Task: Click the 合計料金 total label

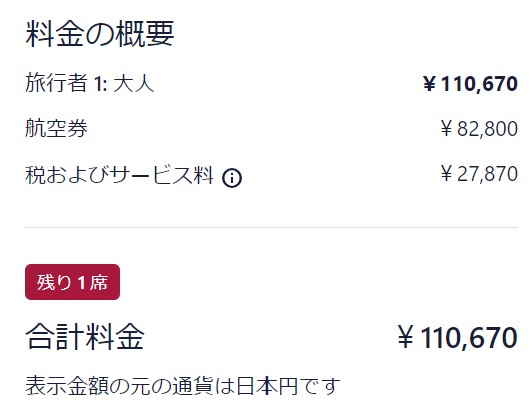Action: [85, 337]
